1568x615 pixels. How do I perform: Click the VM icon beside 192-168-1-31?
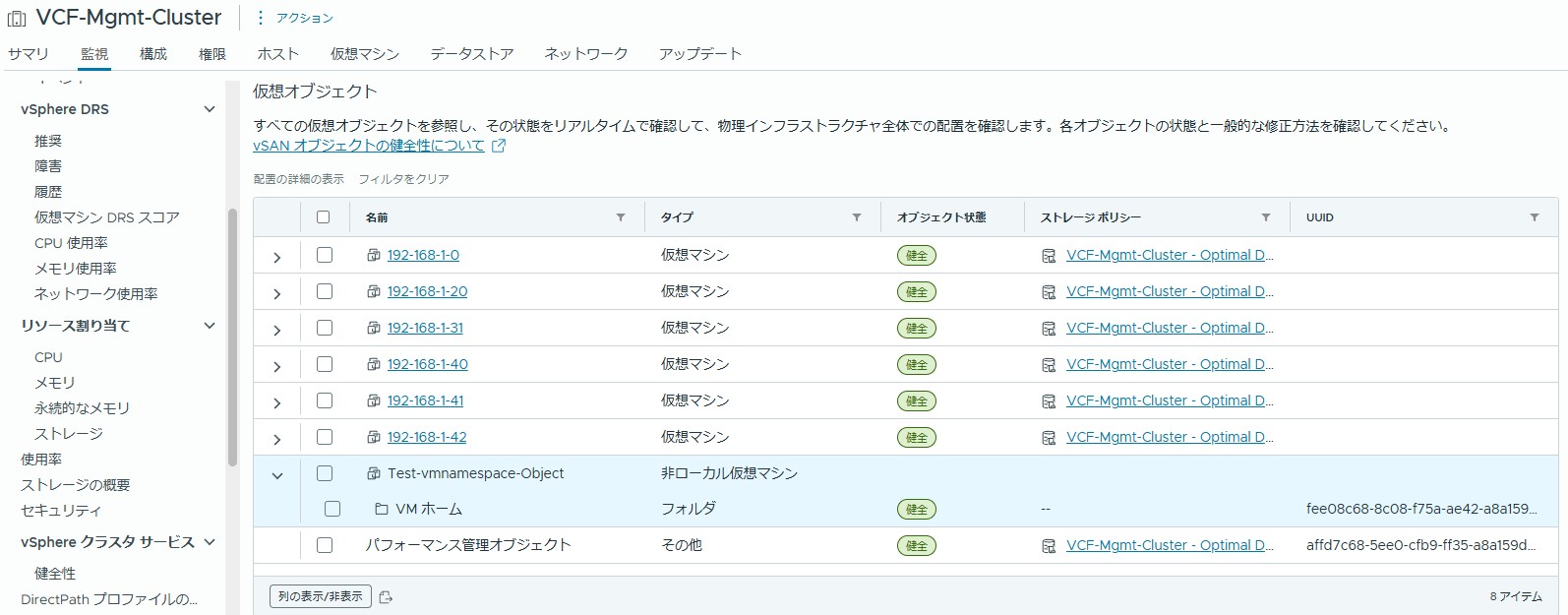click(374, 328)
